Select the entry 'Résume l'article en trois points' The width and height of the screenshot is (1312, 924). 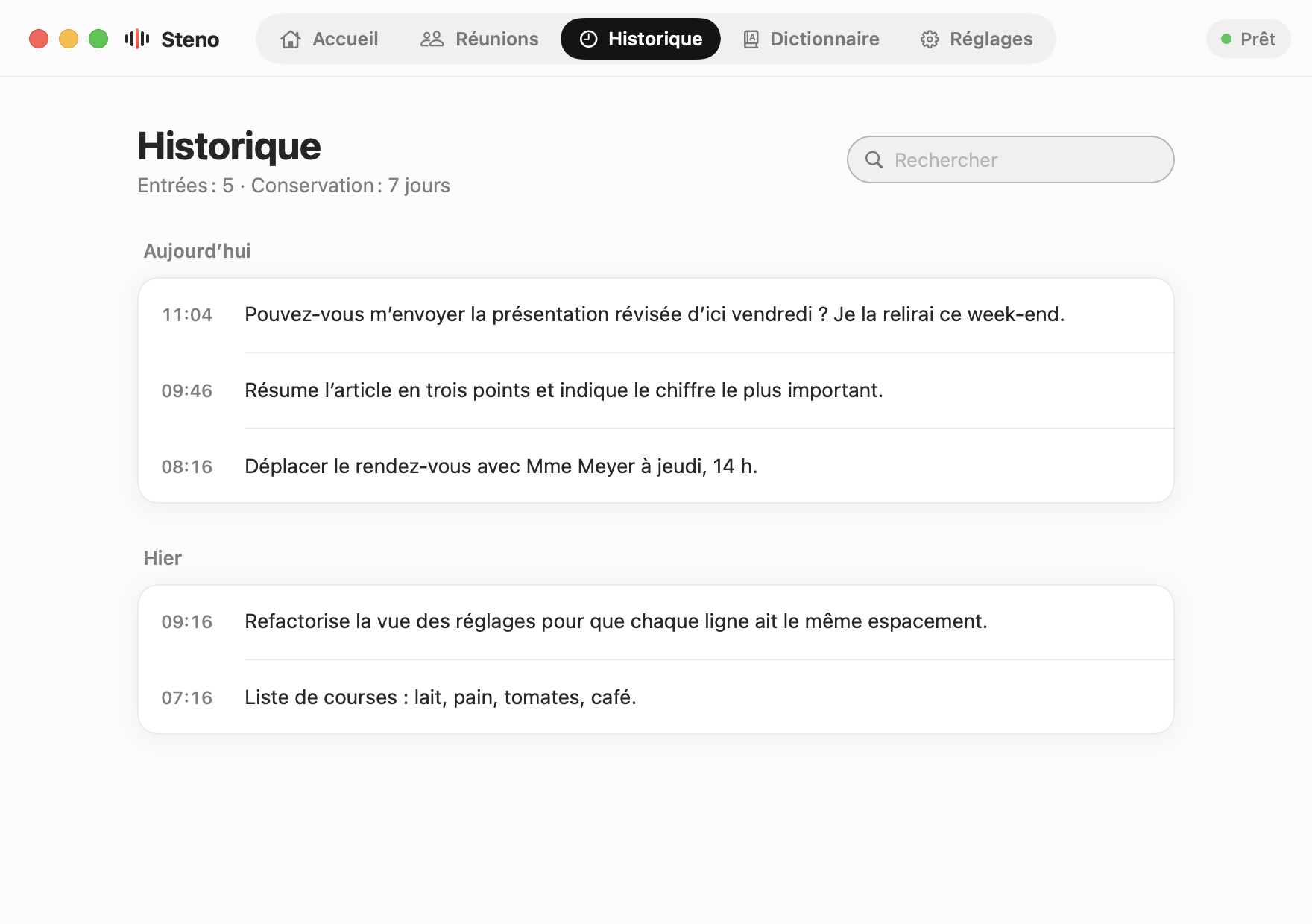pos(656,390)
